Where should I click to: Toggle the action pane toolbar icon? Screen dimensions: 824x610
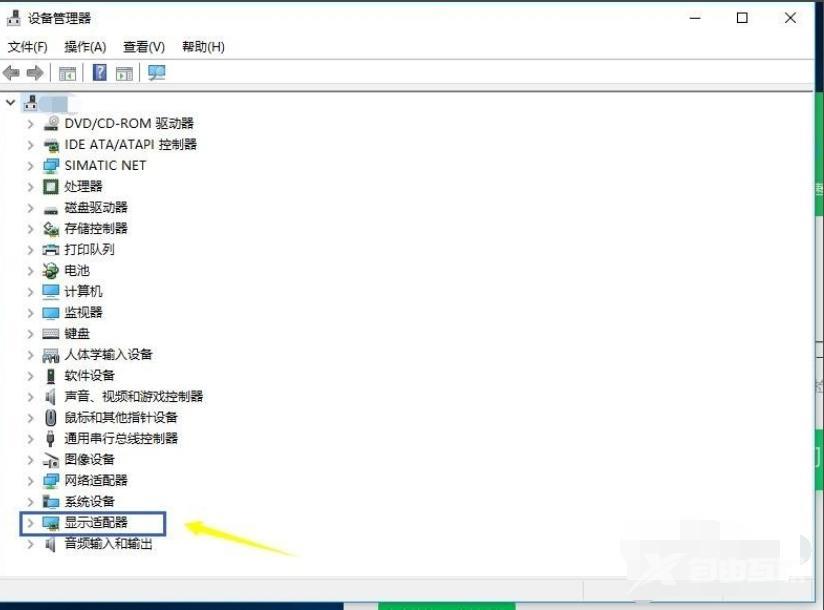126,72
